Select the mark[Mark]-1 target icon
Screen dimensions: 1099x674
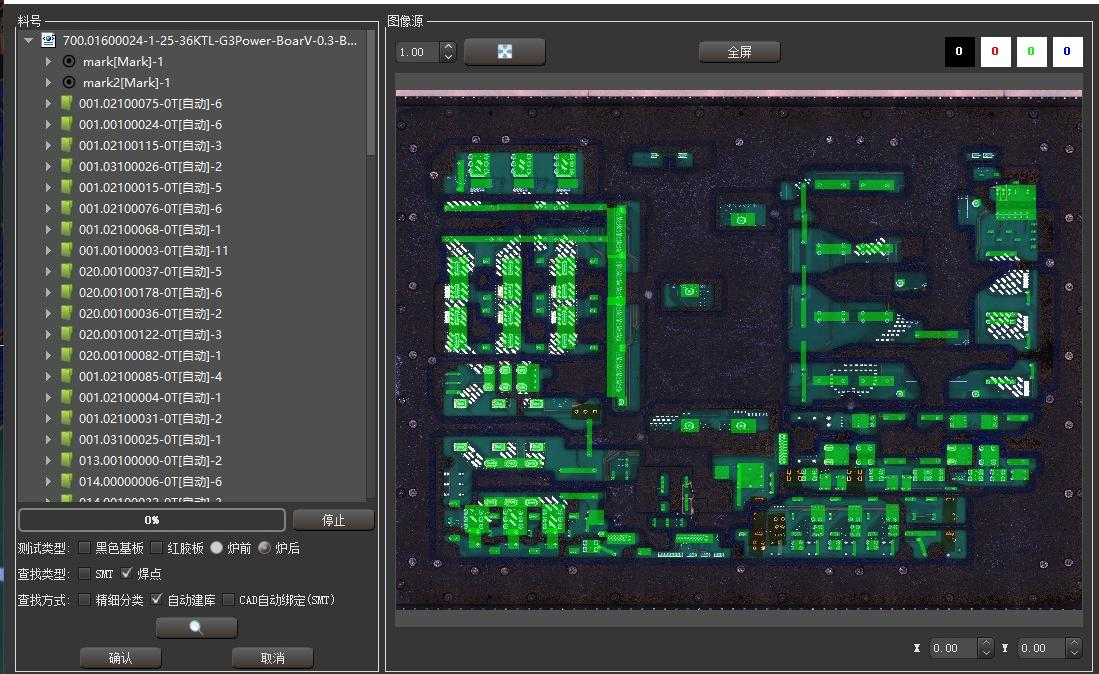point(69,62)
